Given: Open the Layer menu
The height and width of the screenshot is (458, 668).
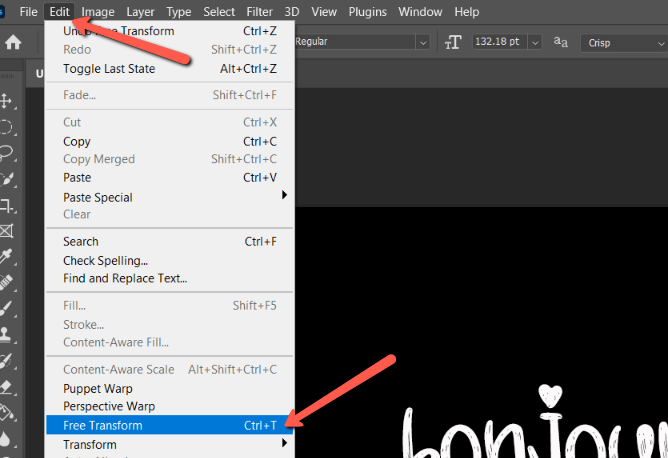Looking at the screenshot, I should (140, 12).
